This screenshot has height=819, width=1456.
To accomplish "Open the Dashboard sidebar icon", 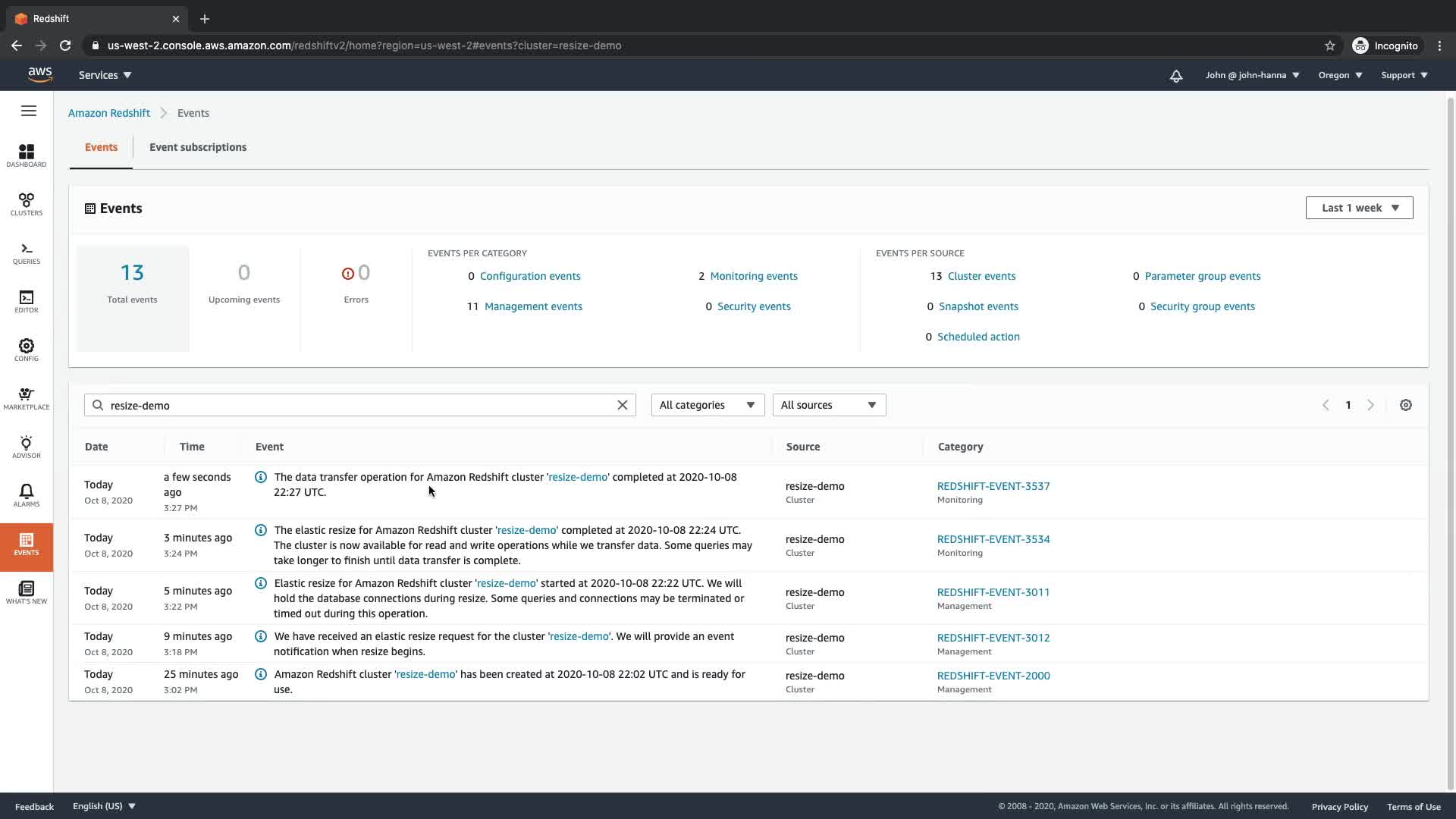I will (27, 155).
